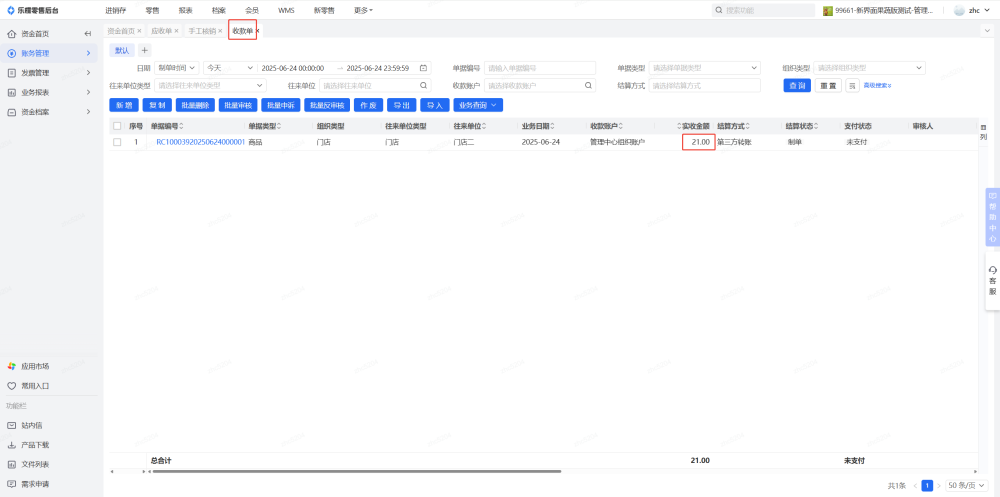Open 常用入口 heart icon in sidebar
This screenshot has width=1000, height=497.
coord(12,385)
